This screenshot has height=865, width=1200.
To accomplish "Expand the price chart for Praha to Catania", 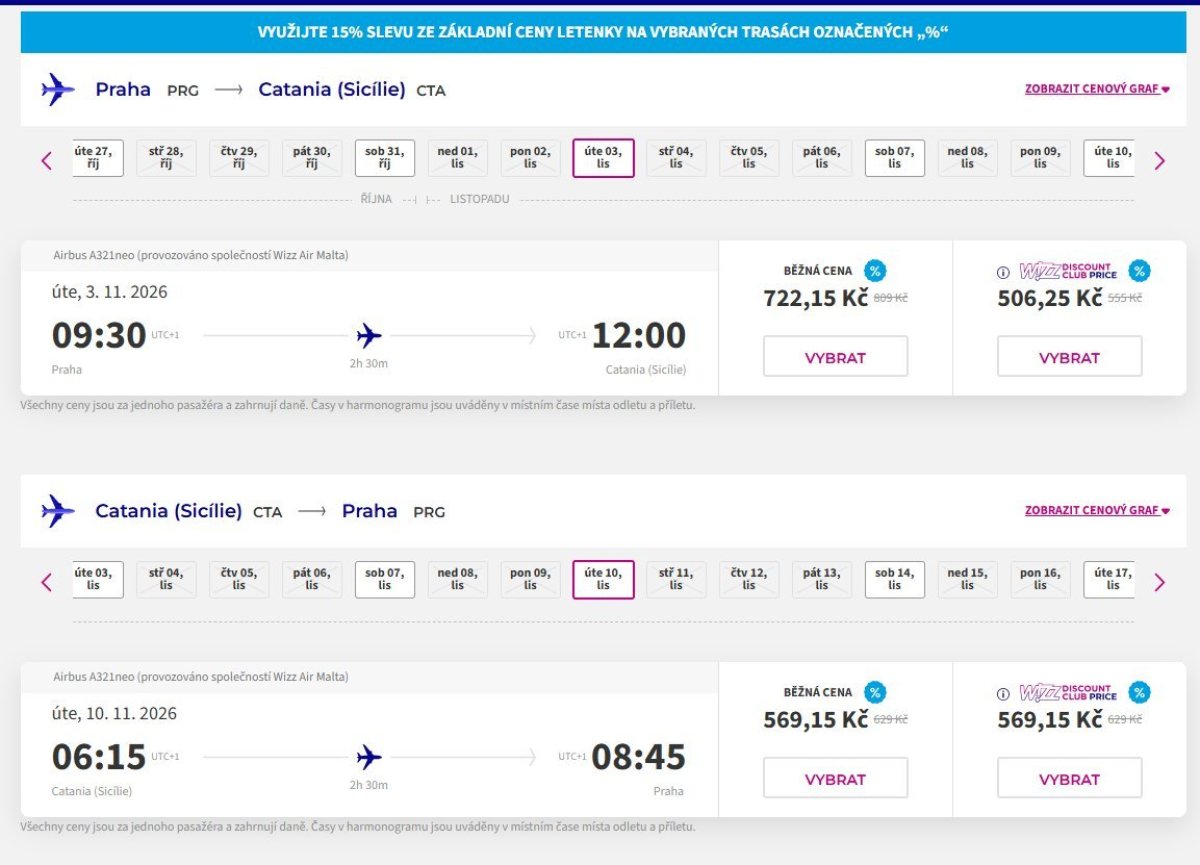I will 1097,89.
